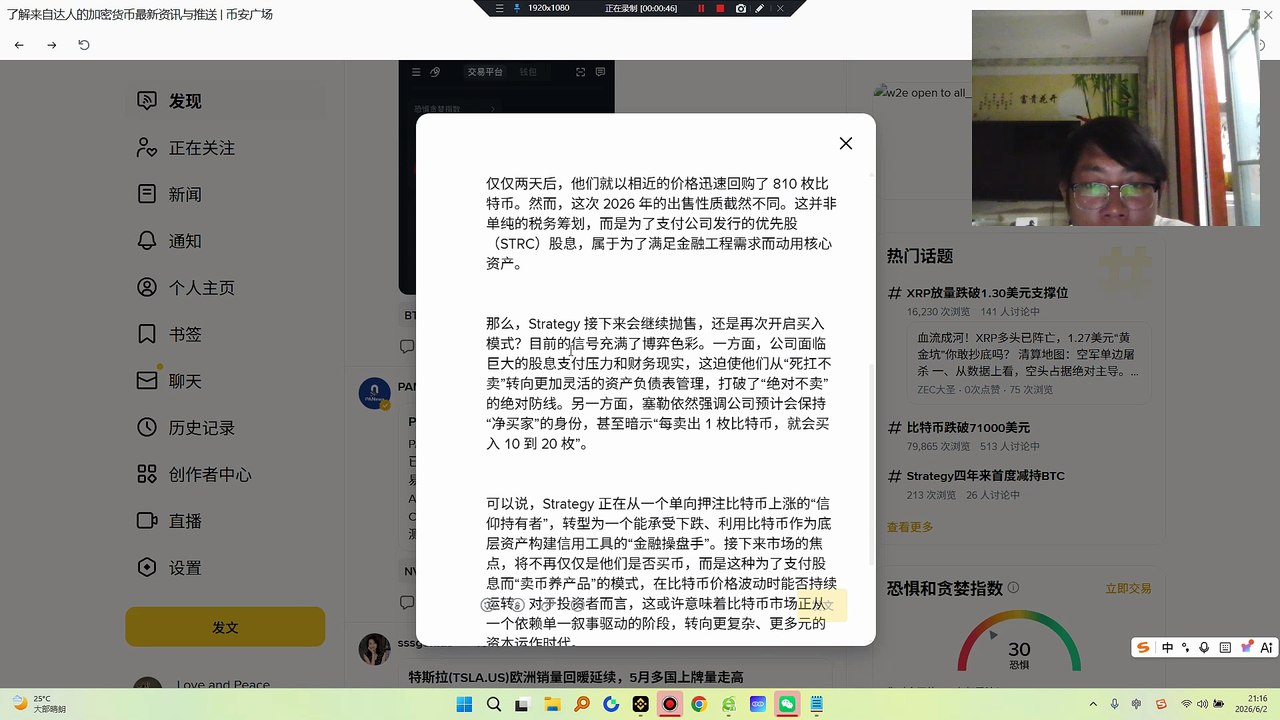Open 书签 bookmarks

185,335
